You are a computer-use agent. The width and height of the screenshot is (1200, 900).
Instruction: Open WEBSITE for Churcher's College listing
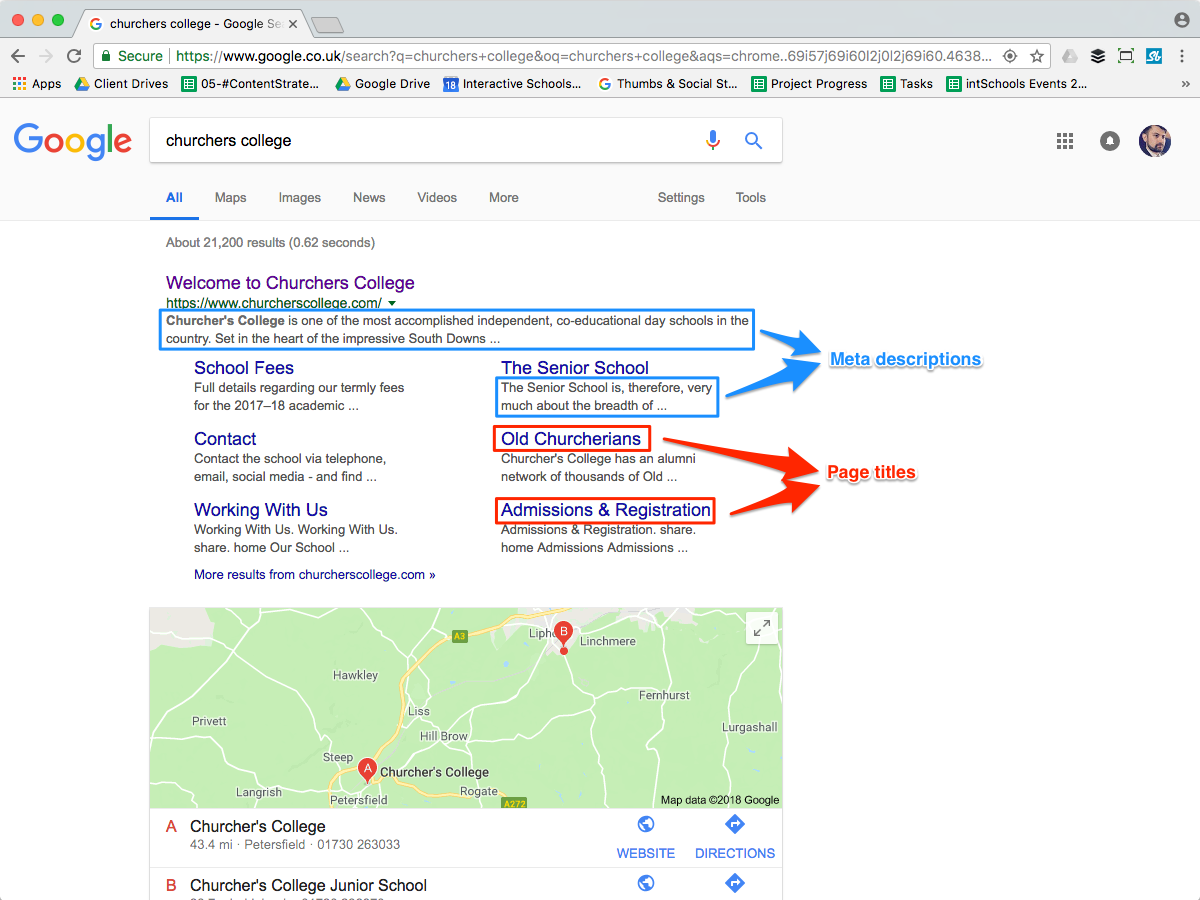(646, 838)
